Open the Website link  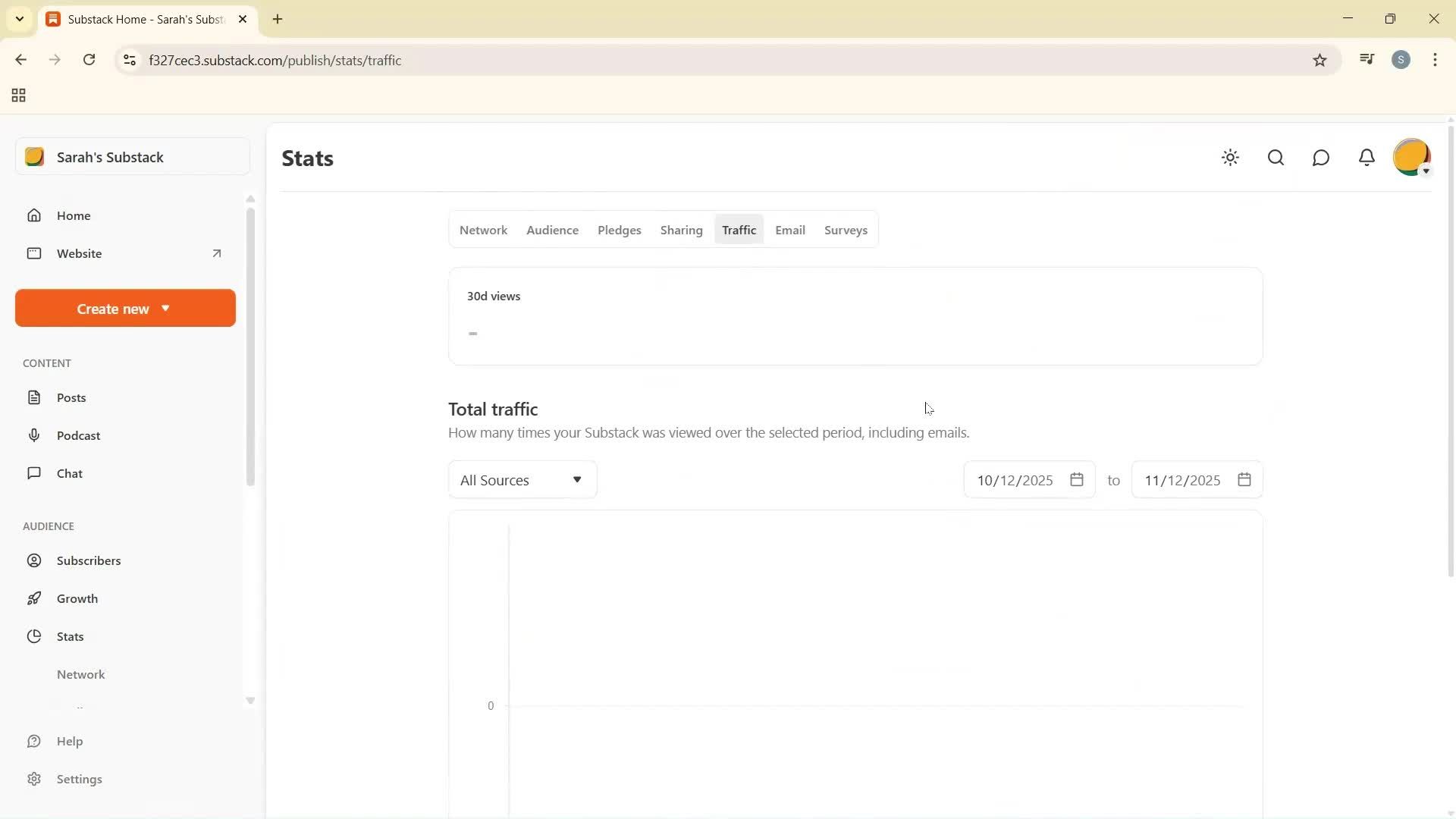[80, 253]
